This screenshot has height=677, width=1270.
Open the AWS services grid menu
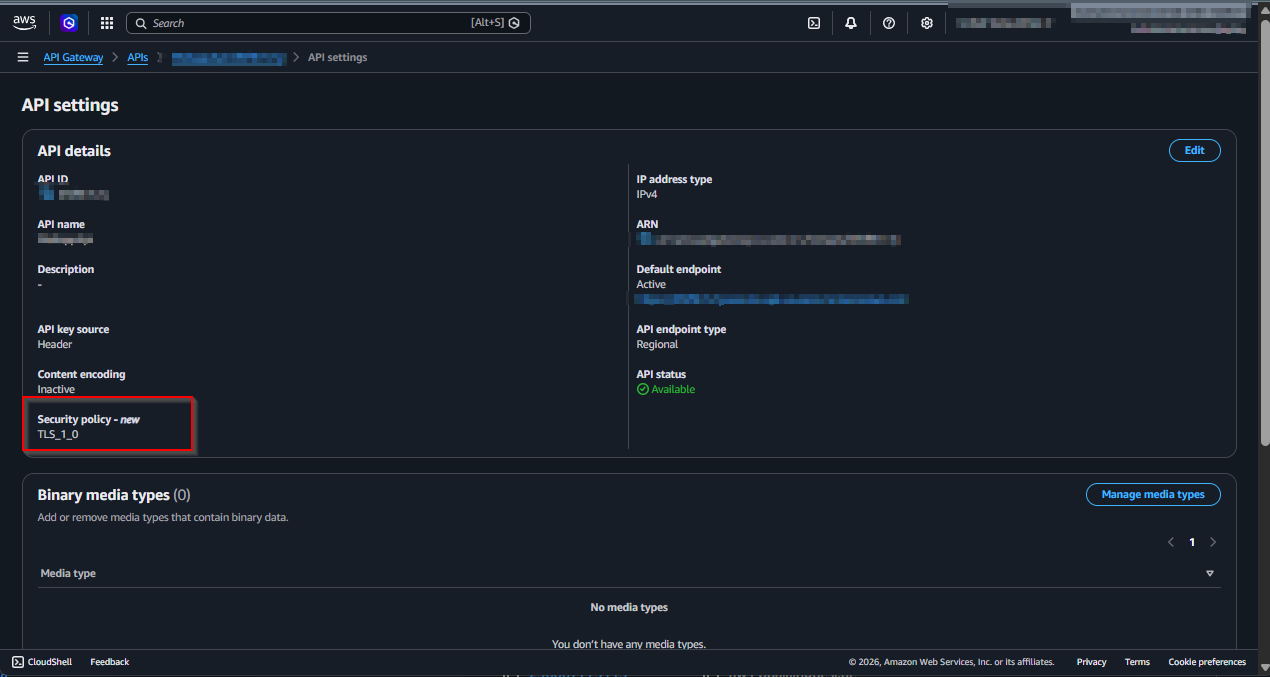[x=107, y=23]
